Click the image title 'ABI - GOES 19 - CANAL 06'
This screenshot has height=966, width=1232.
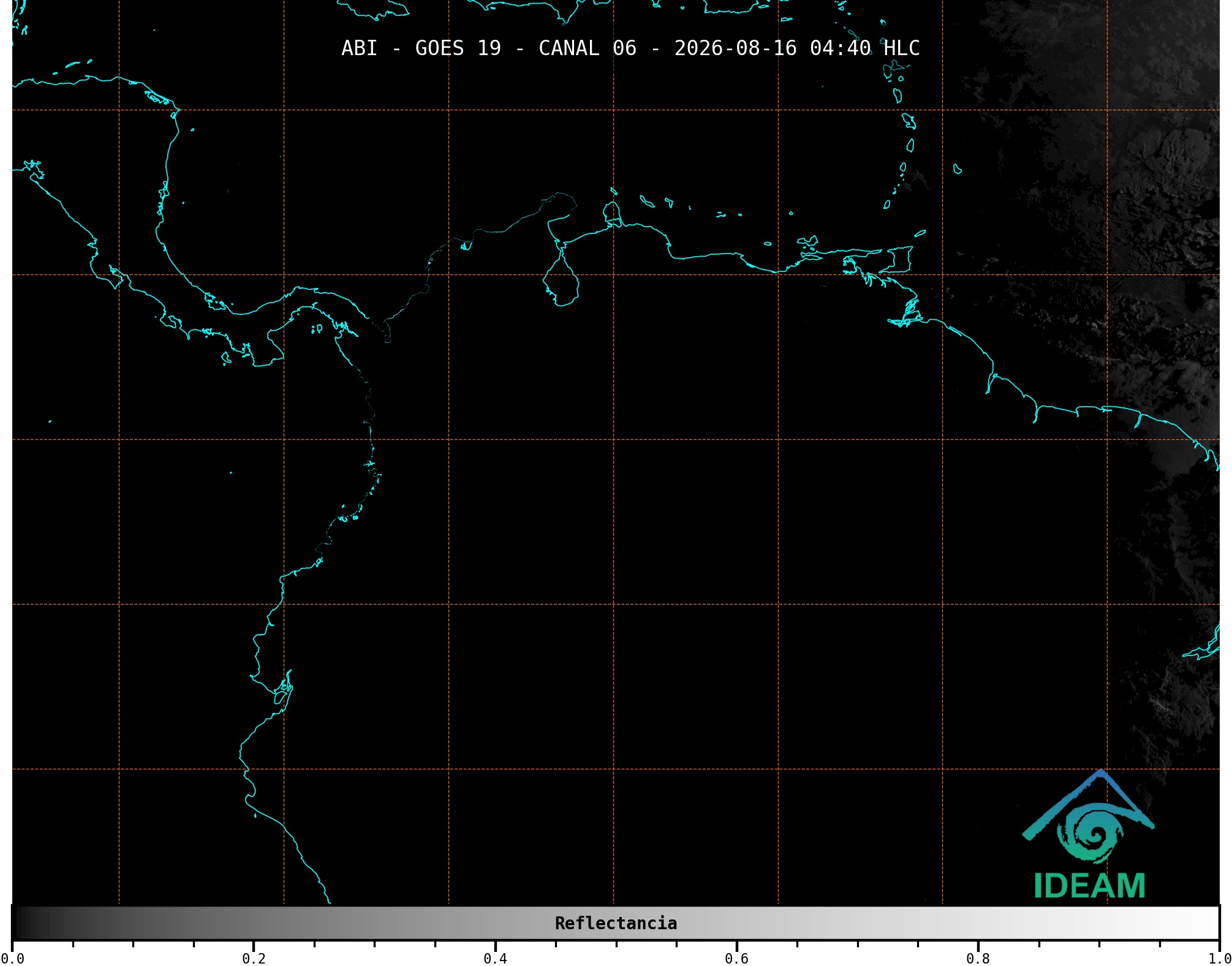(489, 48)
